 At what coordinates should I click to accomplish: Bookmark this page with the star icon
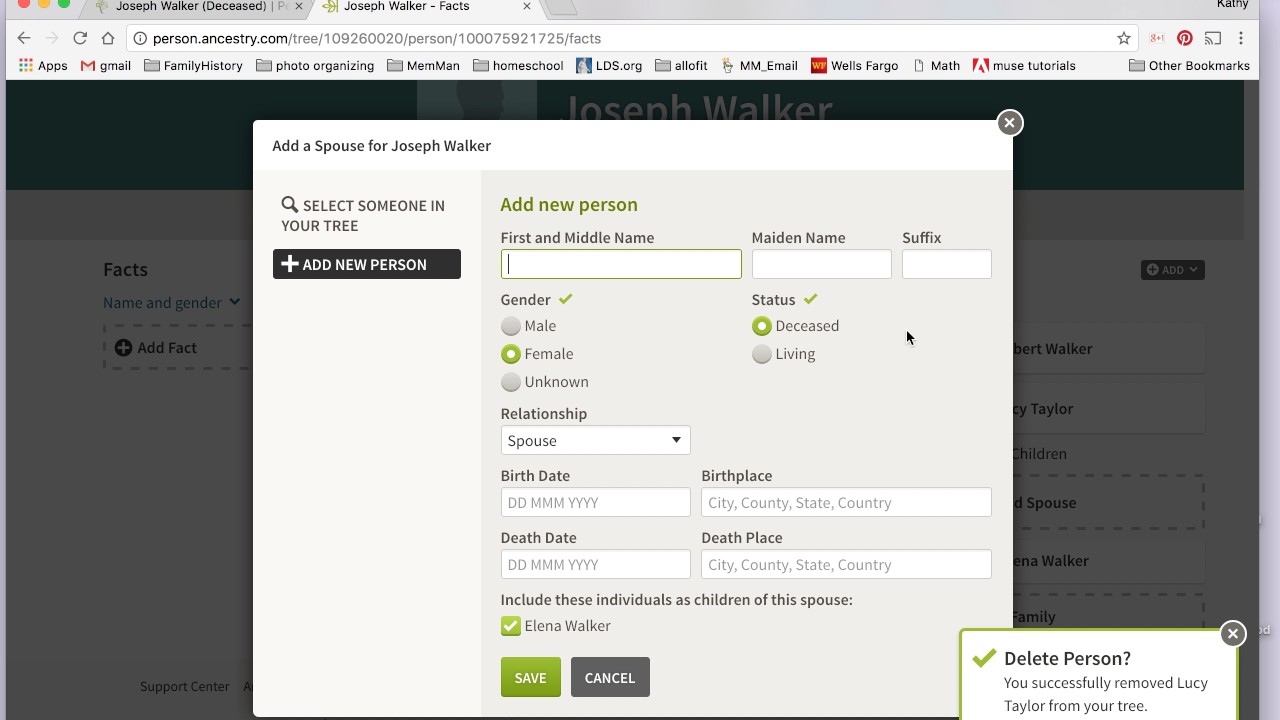pos(1124,38)
